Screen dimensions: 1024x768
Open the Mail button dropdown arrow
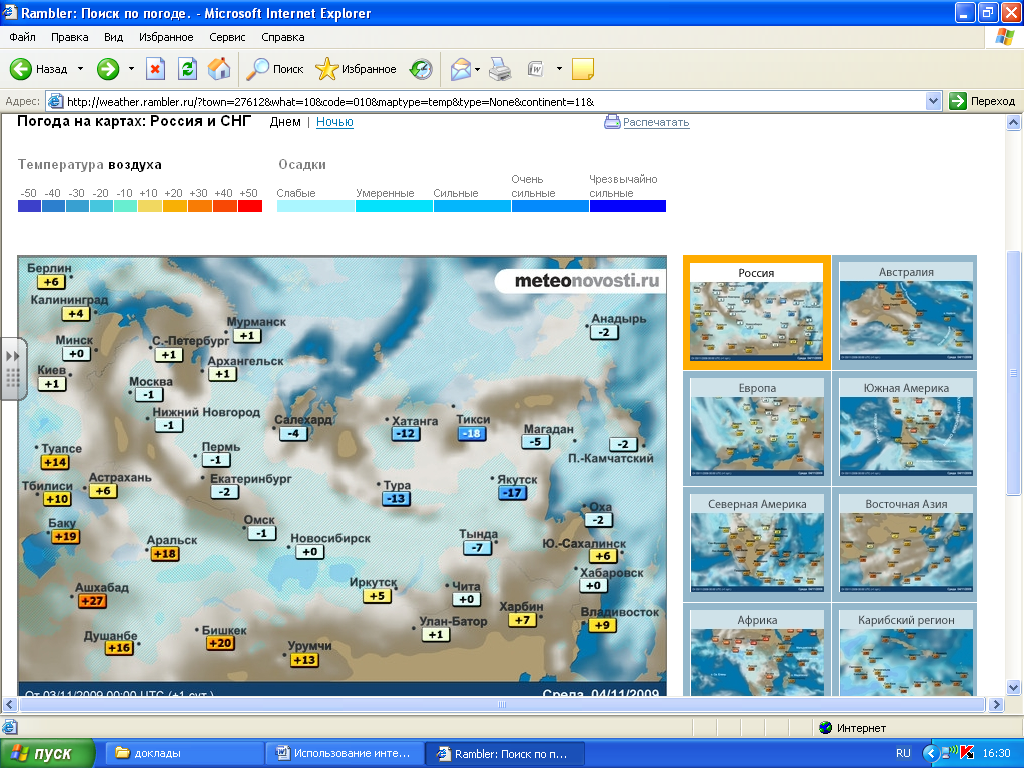click(477, 69)
